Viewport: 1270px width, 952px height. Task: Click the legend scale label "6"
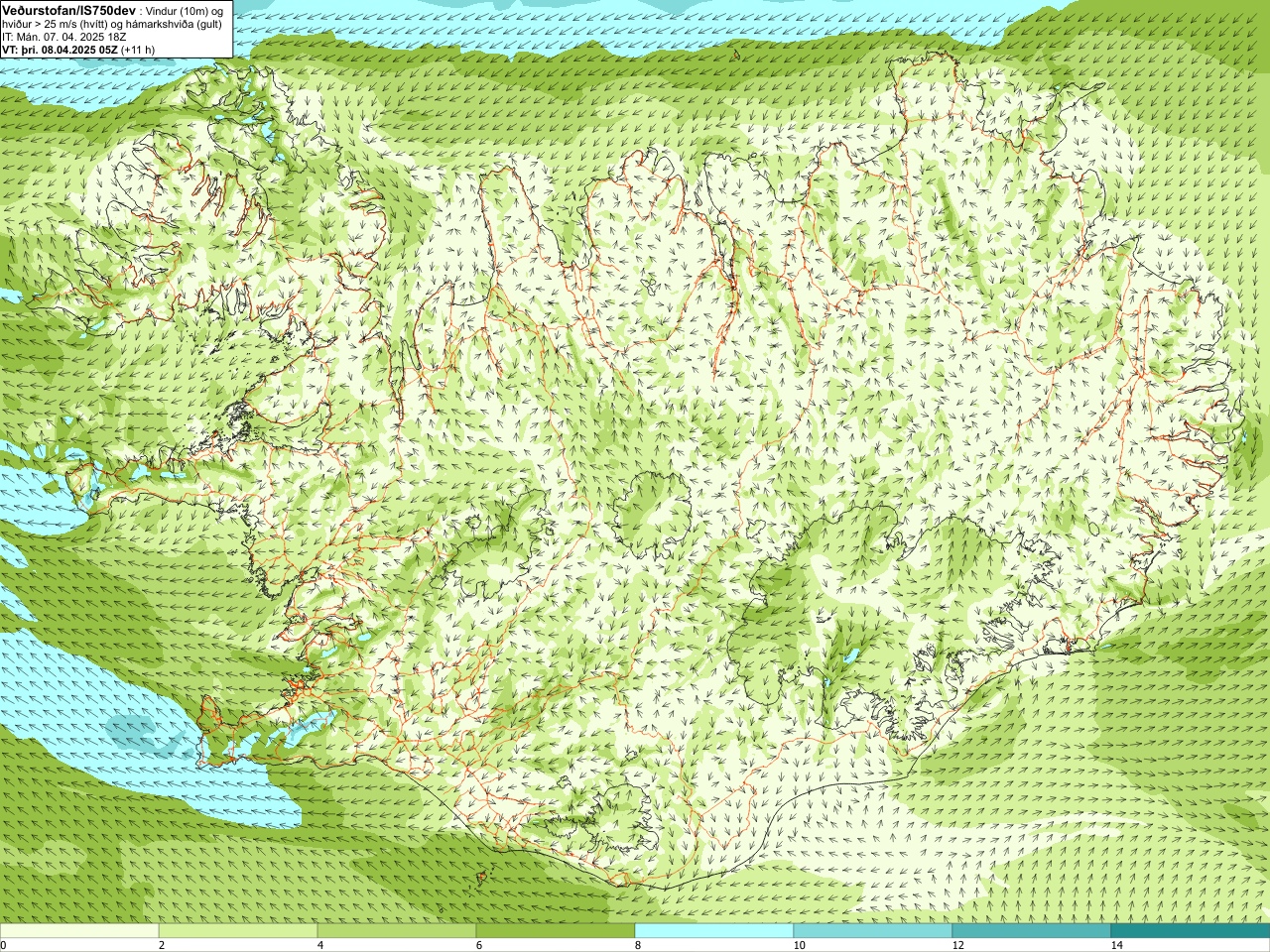(x=479, y=945)
